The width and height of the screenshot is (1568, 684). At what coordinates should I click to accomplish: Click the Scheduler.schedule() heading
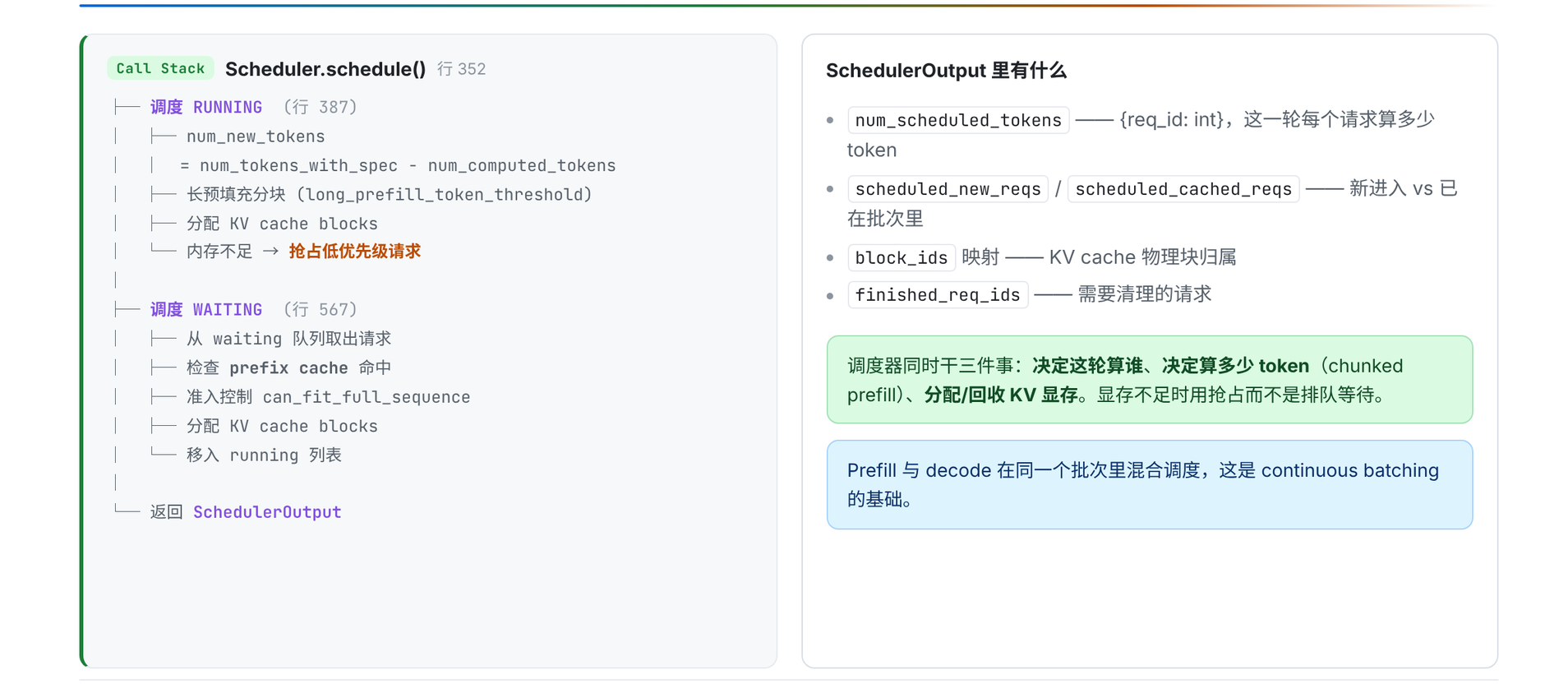(x=325, y=69)
